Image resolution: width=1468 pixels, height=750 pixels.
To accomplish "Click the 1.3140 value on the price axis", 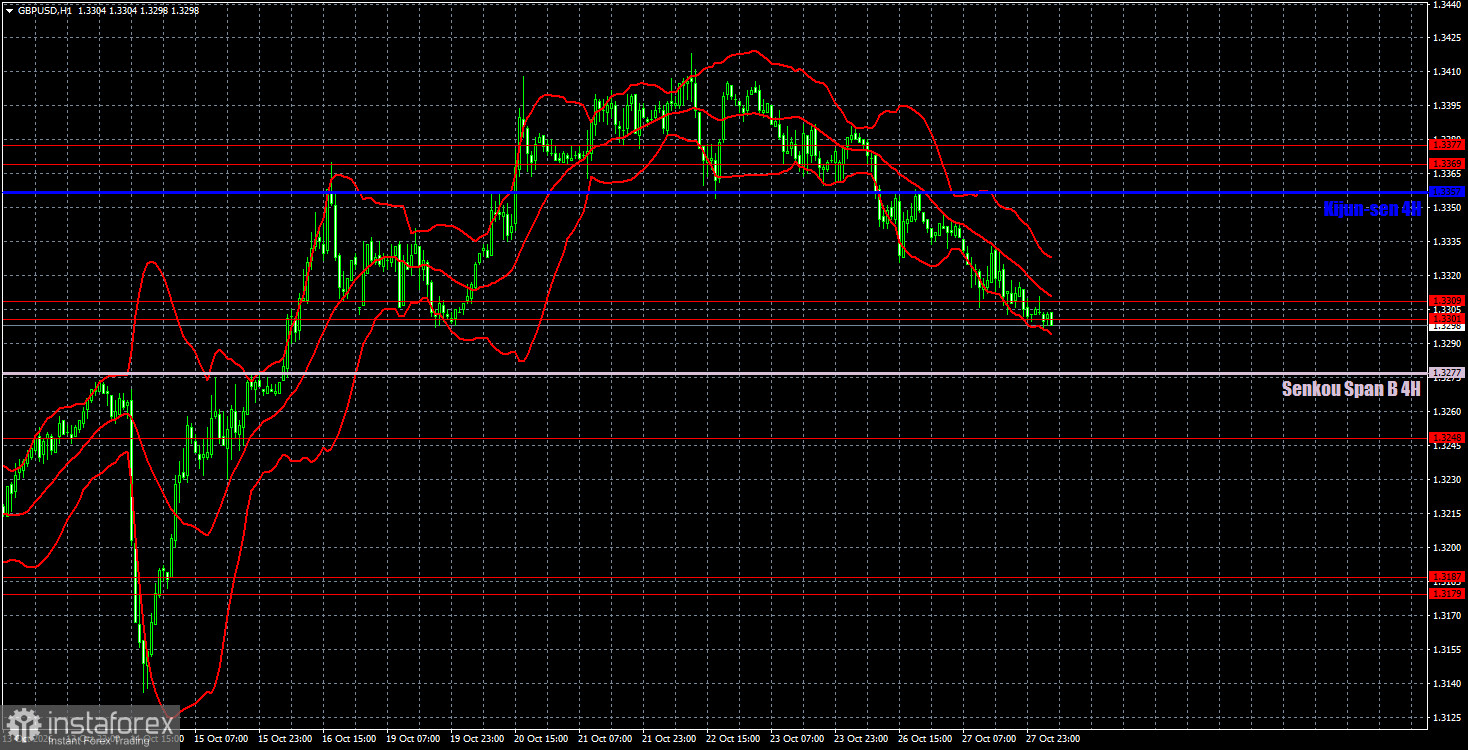I will [x=1447, y=684].
